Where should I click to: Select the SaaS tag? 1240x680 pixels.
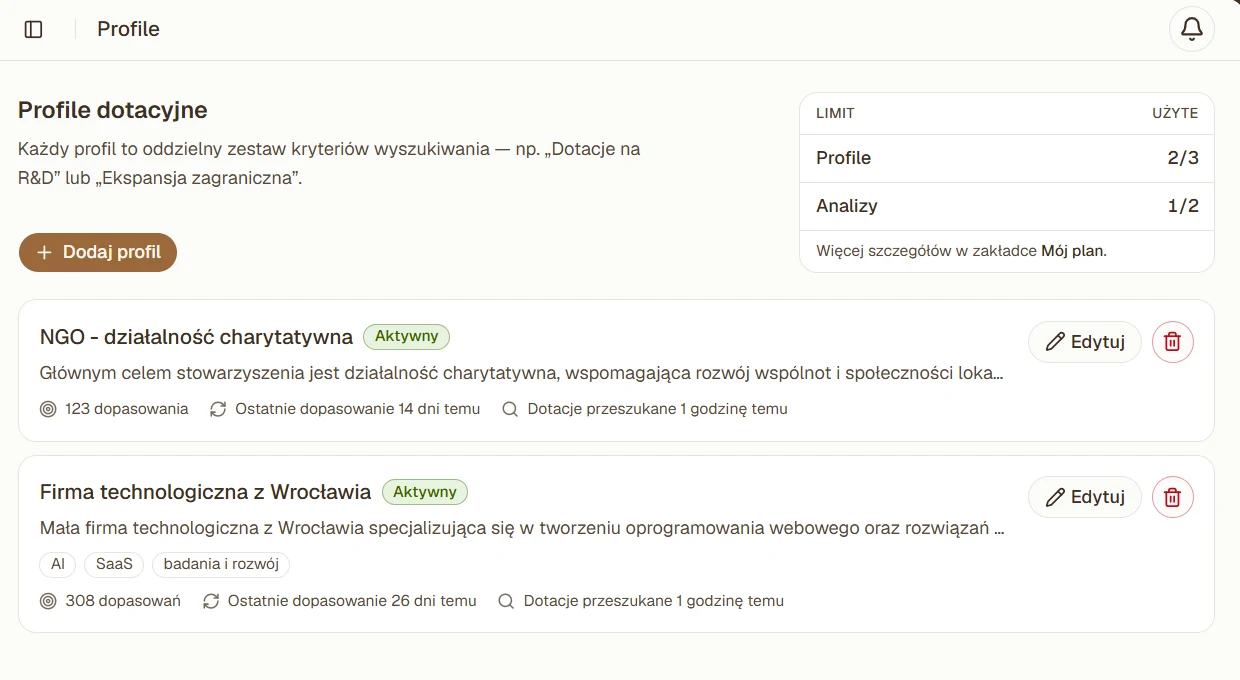click(114, 564)
